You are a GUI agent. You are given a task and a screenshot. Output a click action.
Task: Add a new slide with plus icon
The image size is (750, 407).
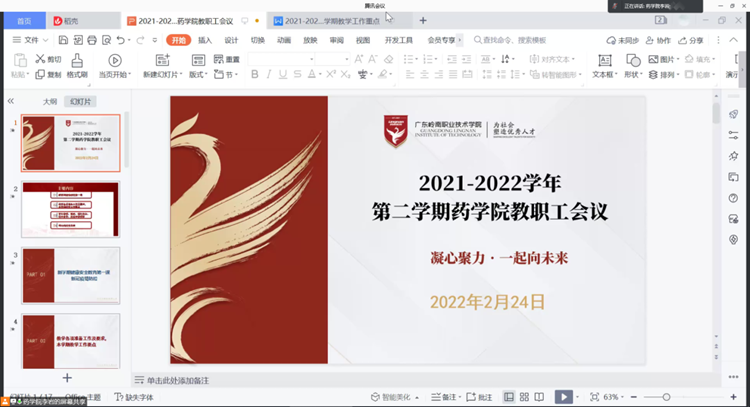[67, 378]
